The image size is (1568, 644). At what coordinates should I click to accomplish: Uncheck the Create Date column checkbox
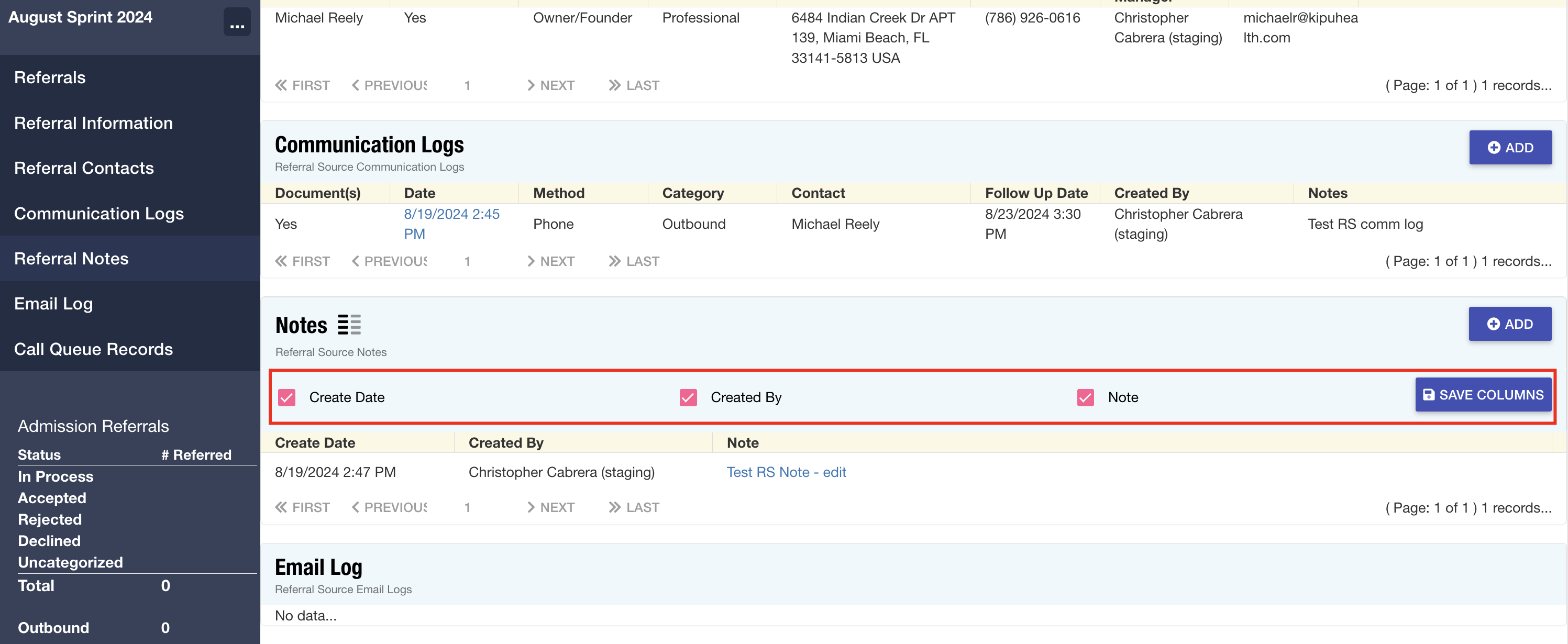286,397
